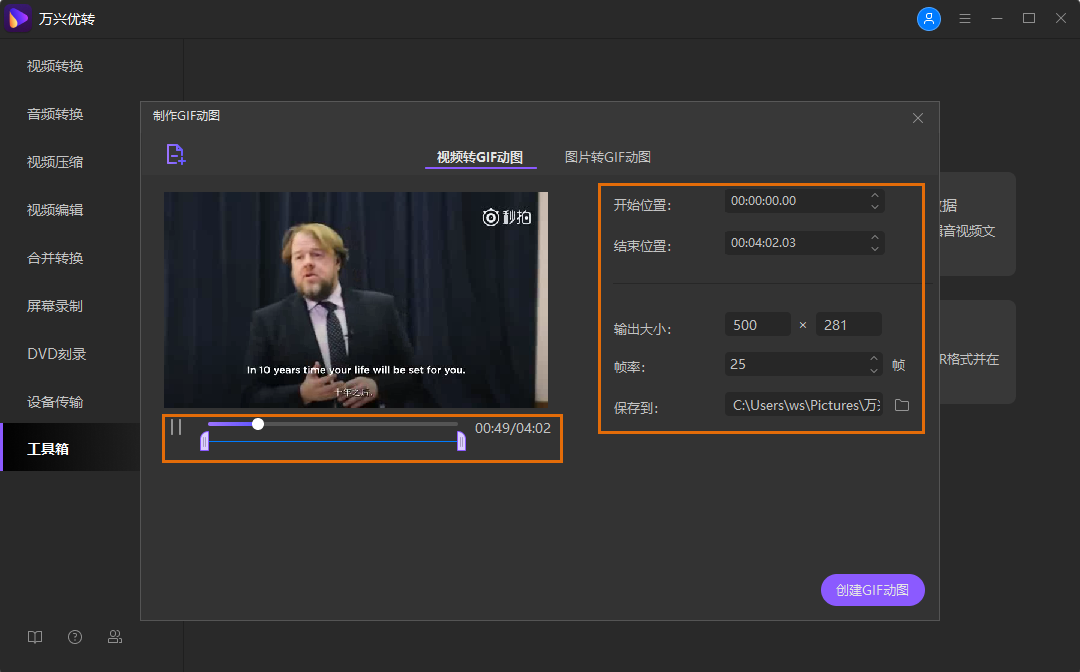Decrease the end position time
1080x672 pixels.
(875, 248)
